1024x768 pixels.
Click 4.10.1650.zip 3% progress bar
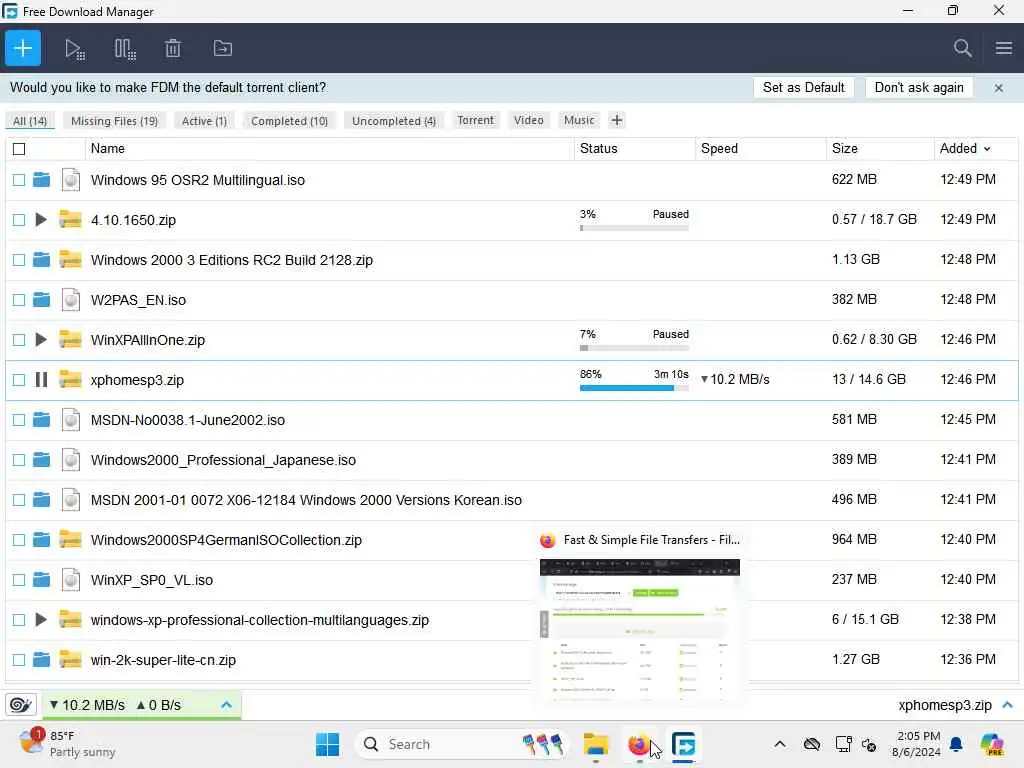pos(634,228)
